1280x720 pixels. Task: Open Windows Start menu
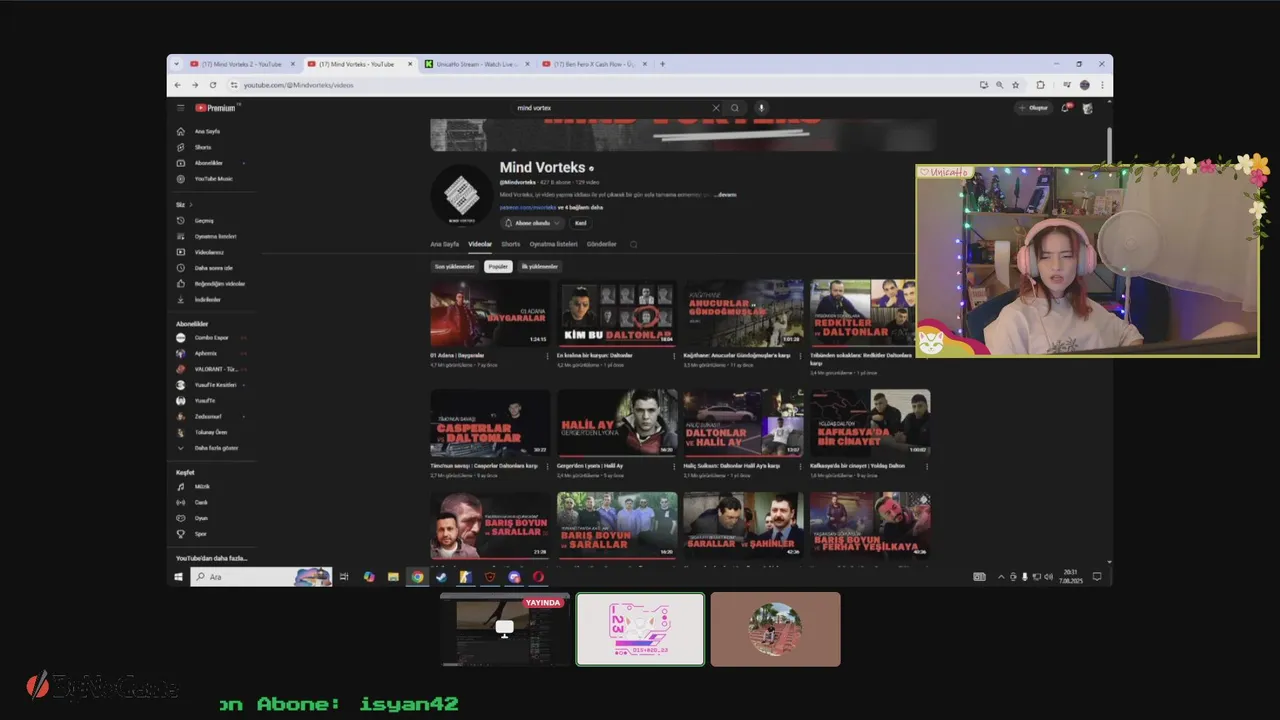pos(179,577)
